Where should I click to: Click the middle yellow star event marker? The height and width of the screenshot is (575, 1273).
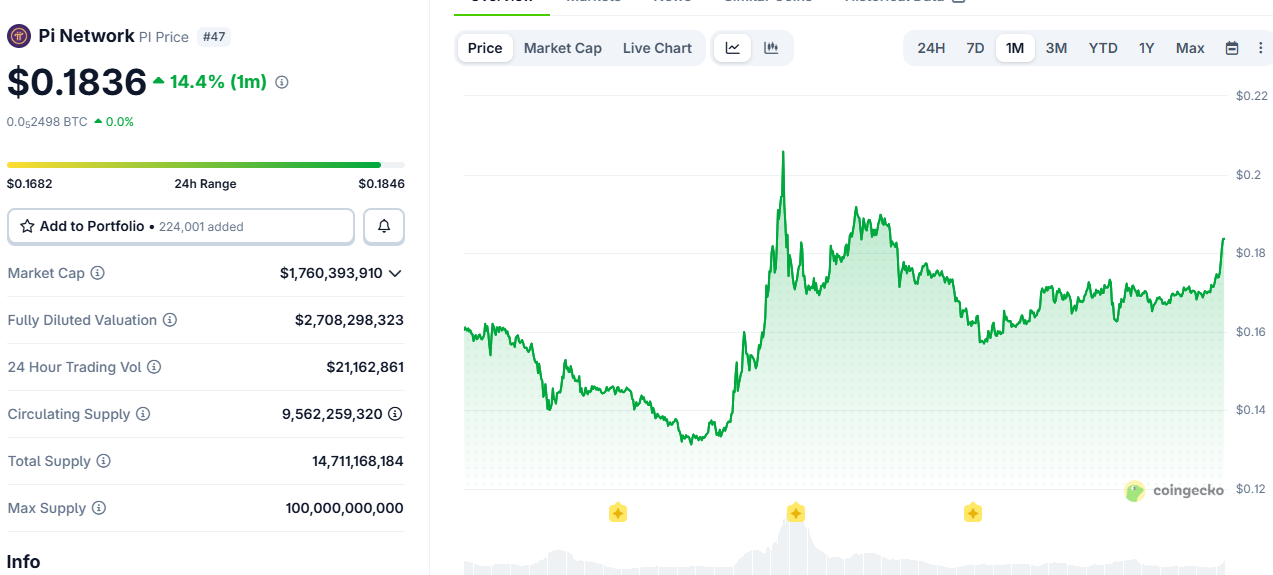tap(795, 513)
